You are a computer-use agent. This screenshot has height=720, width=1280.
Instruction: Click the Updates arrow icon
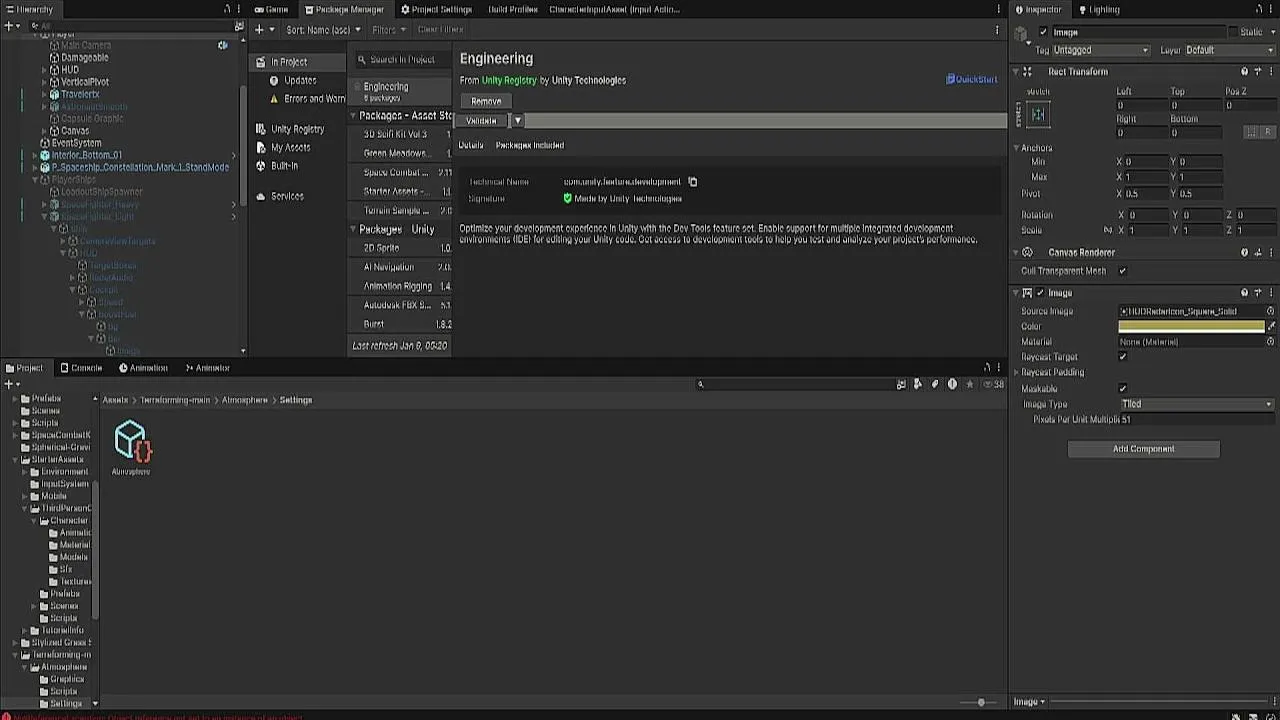click(x=274, y=81)
